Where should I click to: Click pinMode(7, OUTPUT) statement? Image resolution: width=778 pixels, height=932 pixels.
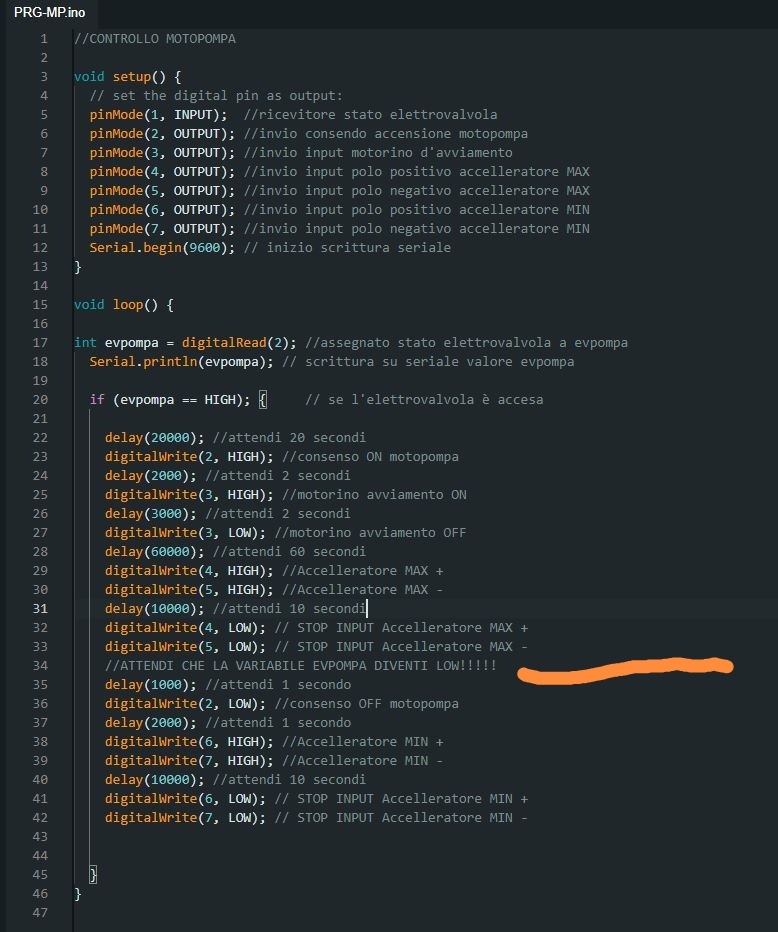coord(162,229)
